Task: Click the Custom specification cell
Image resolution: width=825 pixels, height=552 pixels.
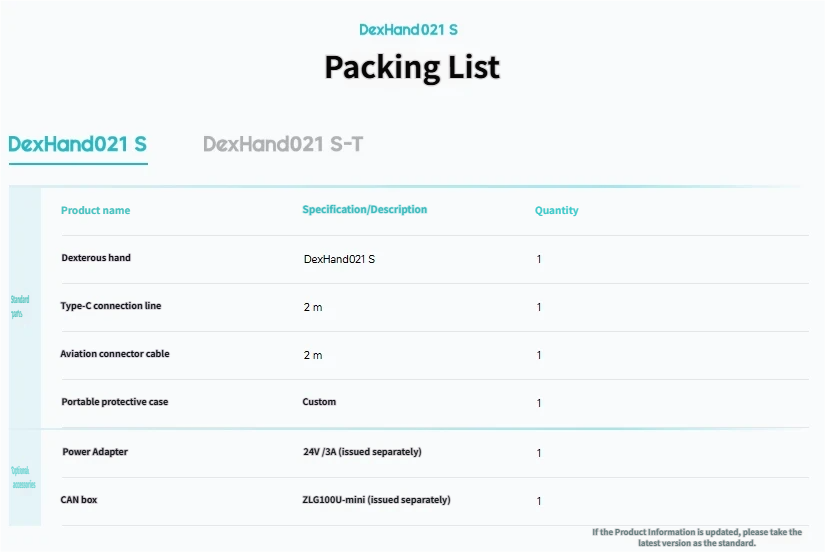Action: tap(319, 402)
